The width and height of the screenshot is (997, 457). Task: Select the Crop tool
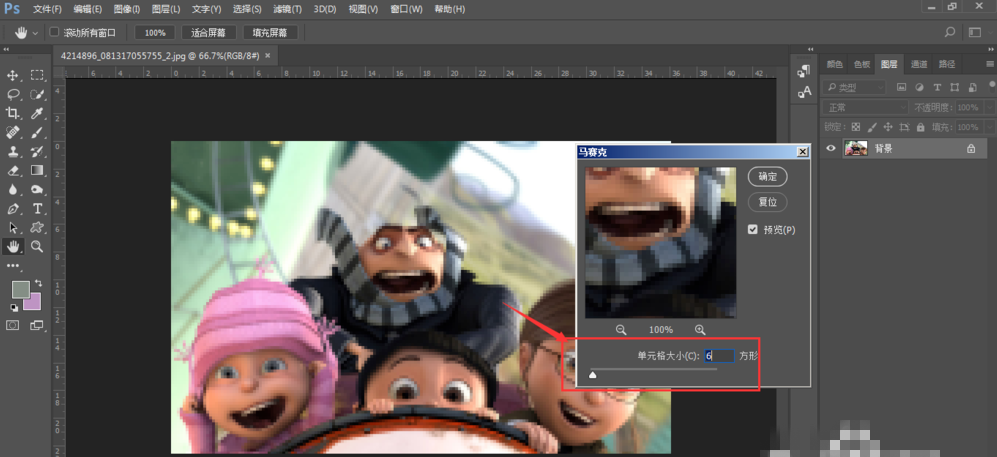[x=13, y=114]
